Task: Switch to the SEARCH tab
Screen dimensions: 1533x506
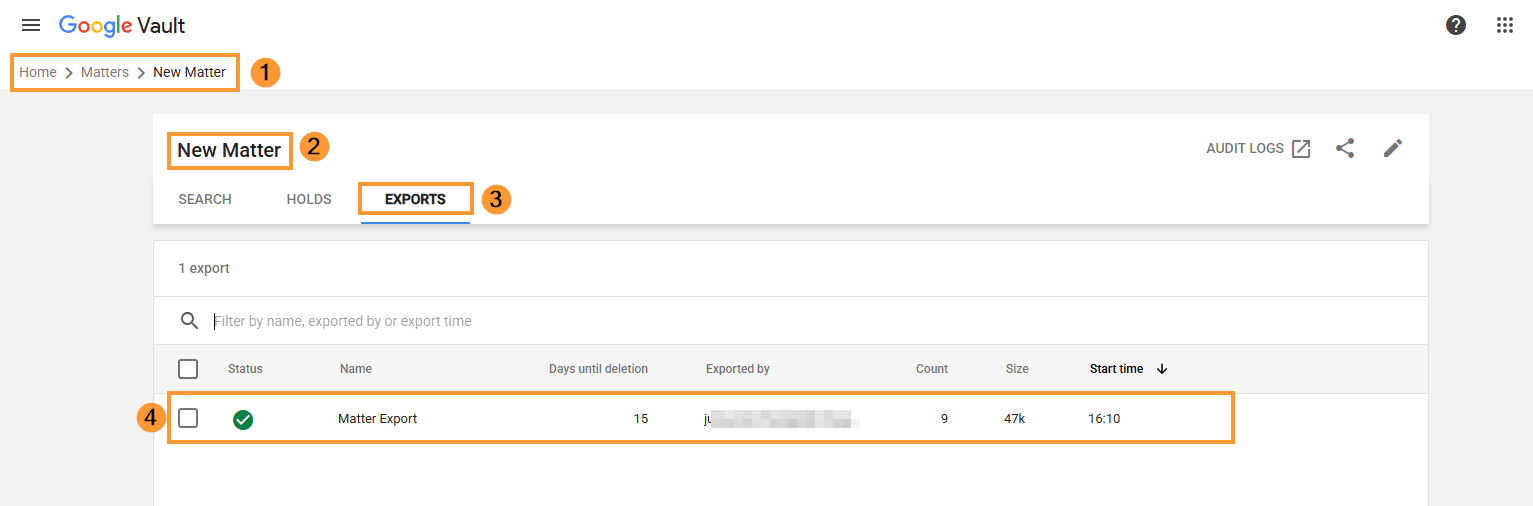Action: [205, 199]
